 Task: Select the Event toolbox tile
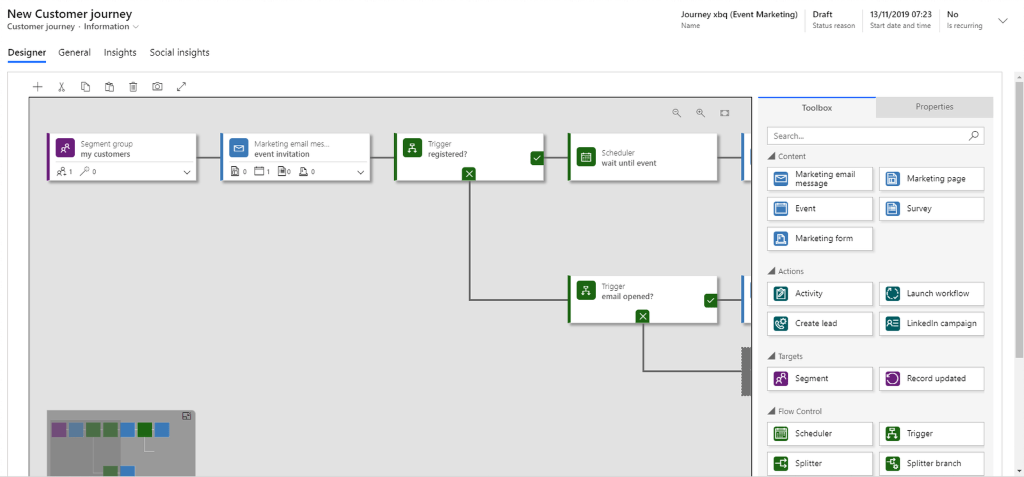(x=820, y=208)
